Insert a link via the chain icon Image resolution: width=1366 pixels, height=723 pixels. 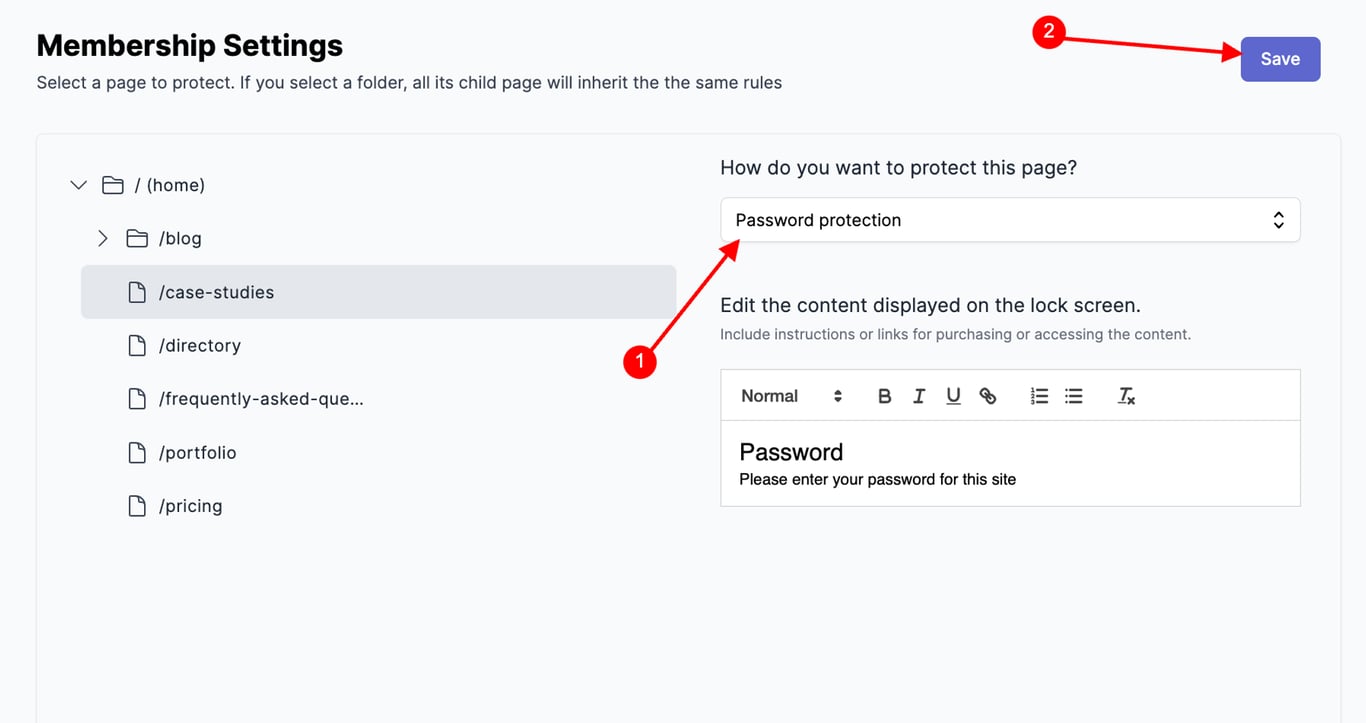tap(988, 396)
